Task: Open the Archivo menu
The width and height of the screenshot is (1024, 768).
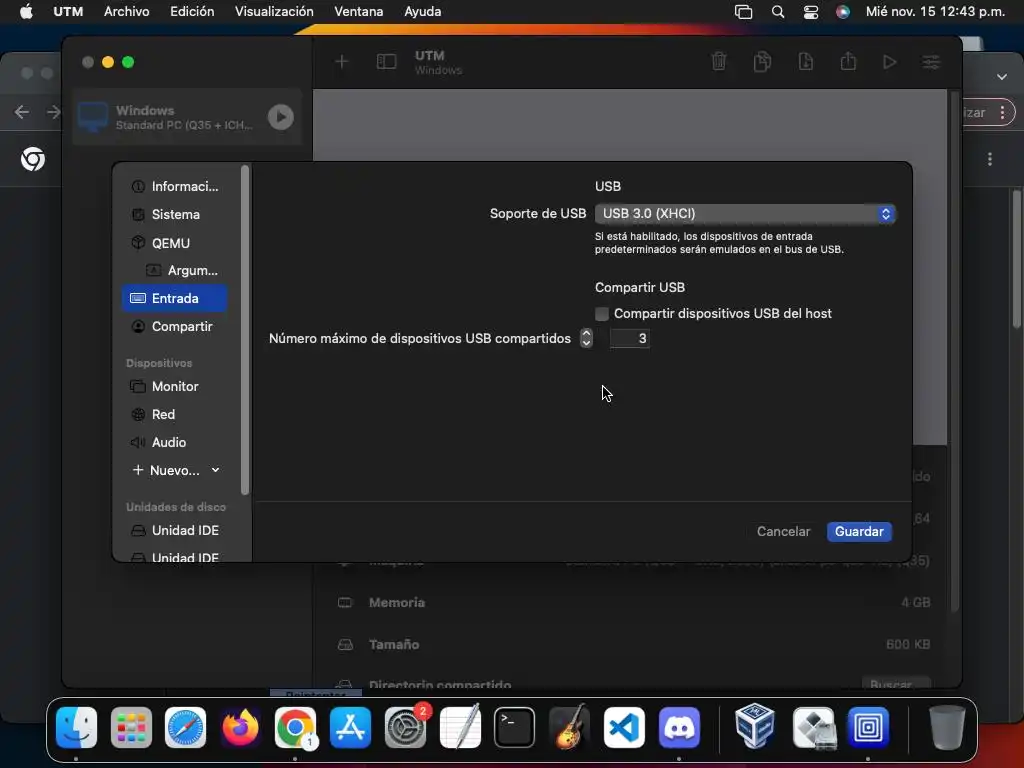Action: (x=127, y=12)
